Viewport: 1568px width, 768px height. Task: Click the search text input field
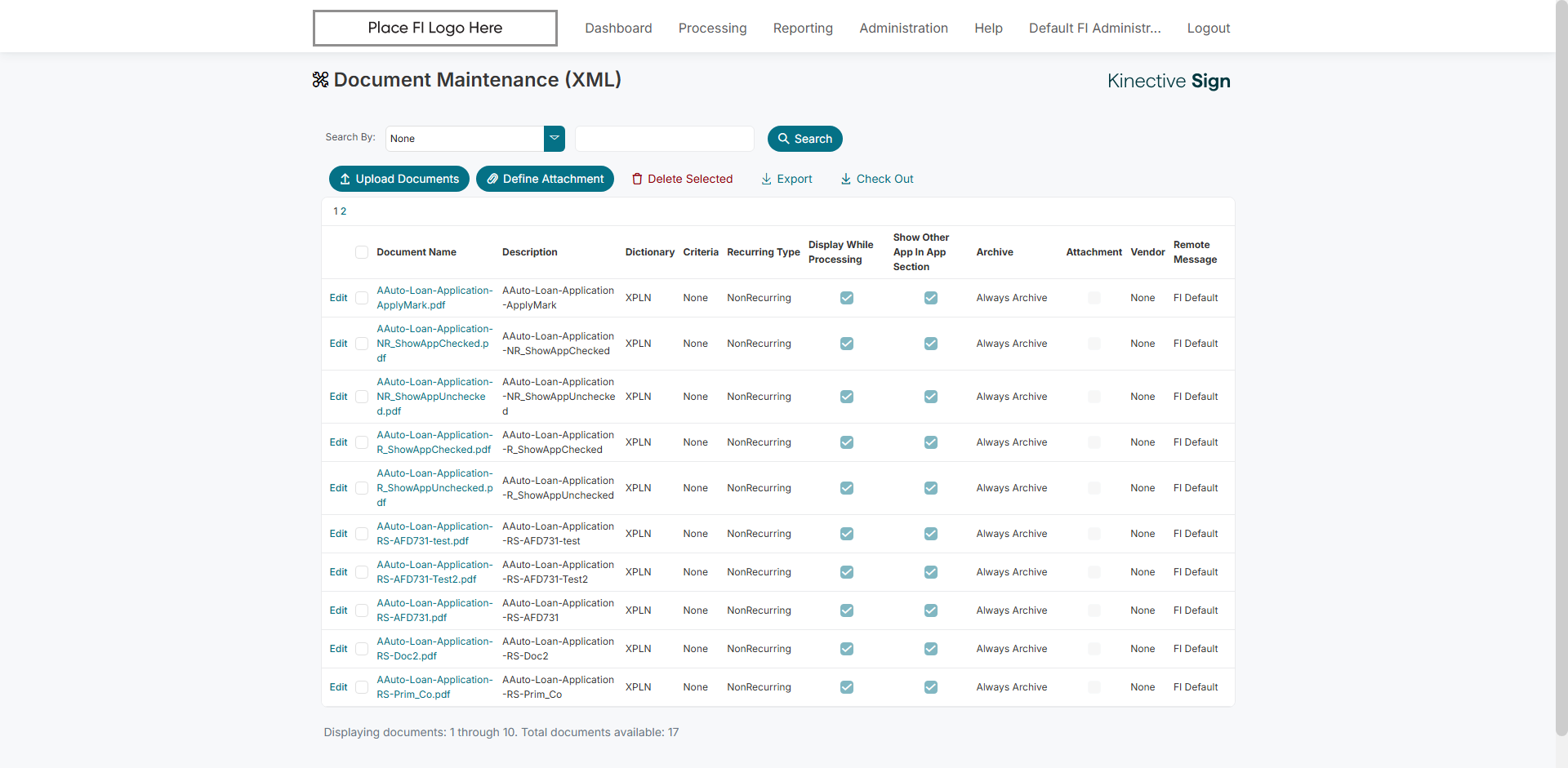pos(664,139)
